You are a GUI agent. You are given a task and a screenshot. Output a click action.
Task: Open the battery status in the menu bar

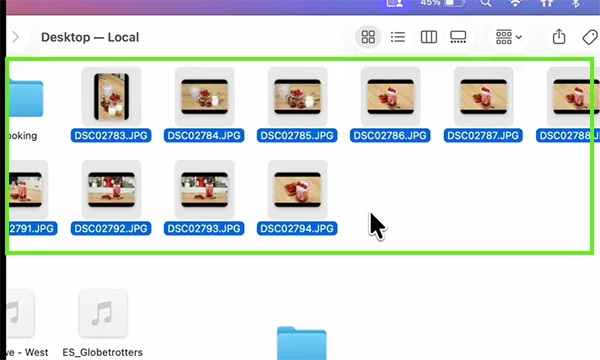(442, 3)
